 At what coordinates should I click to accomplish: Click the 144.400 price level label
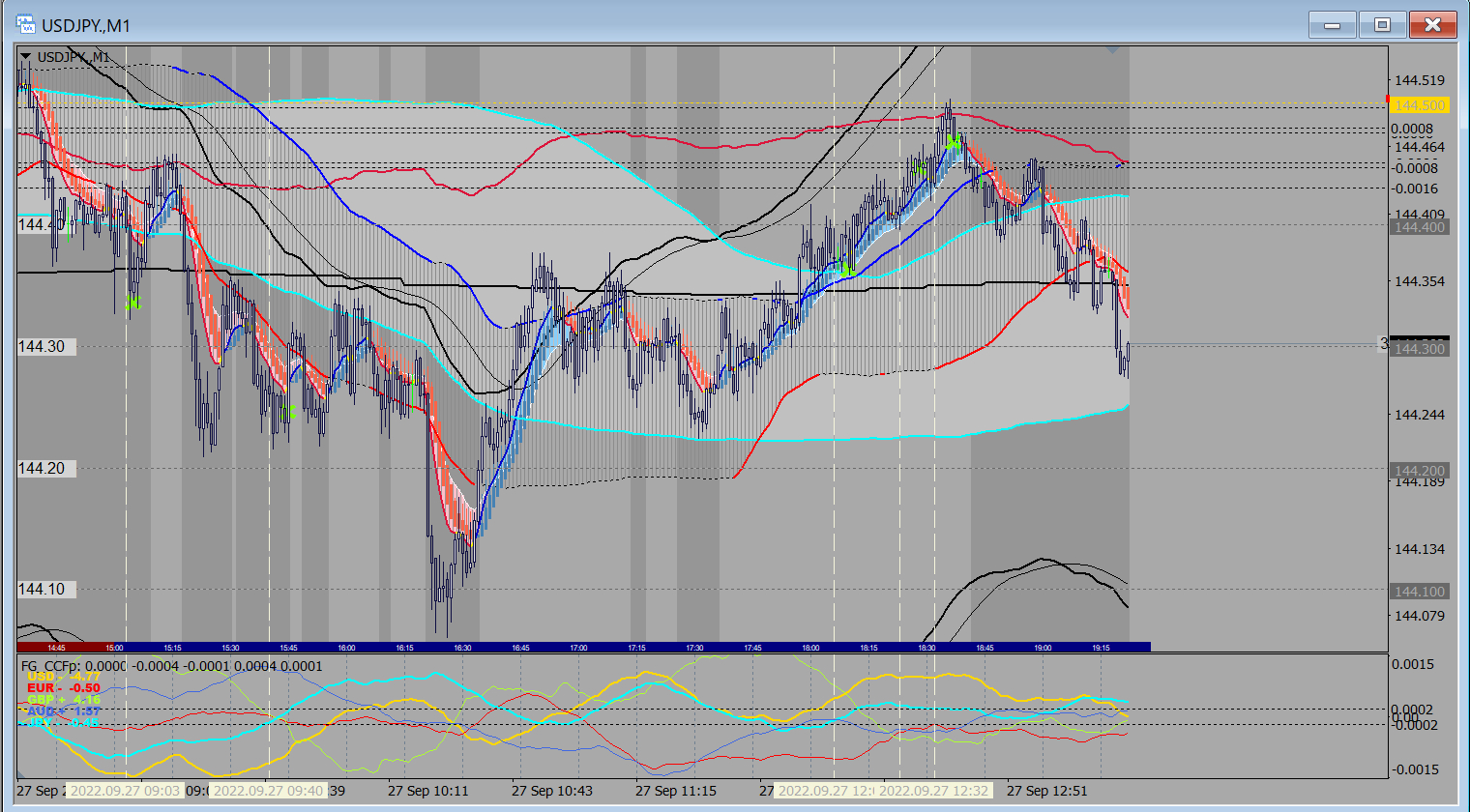pyautogui.click(x=1419, y=227)
